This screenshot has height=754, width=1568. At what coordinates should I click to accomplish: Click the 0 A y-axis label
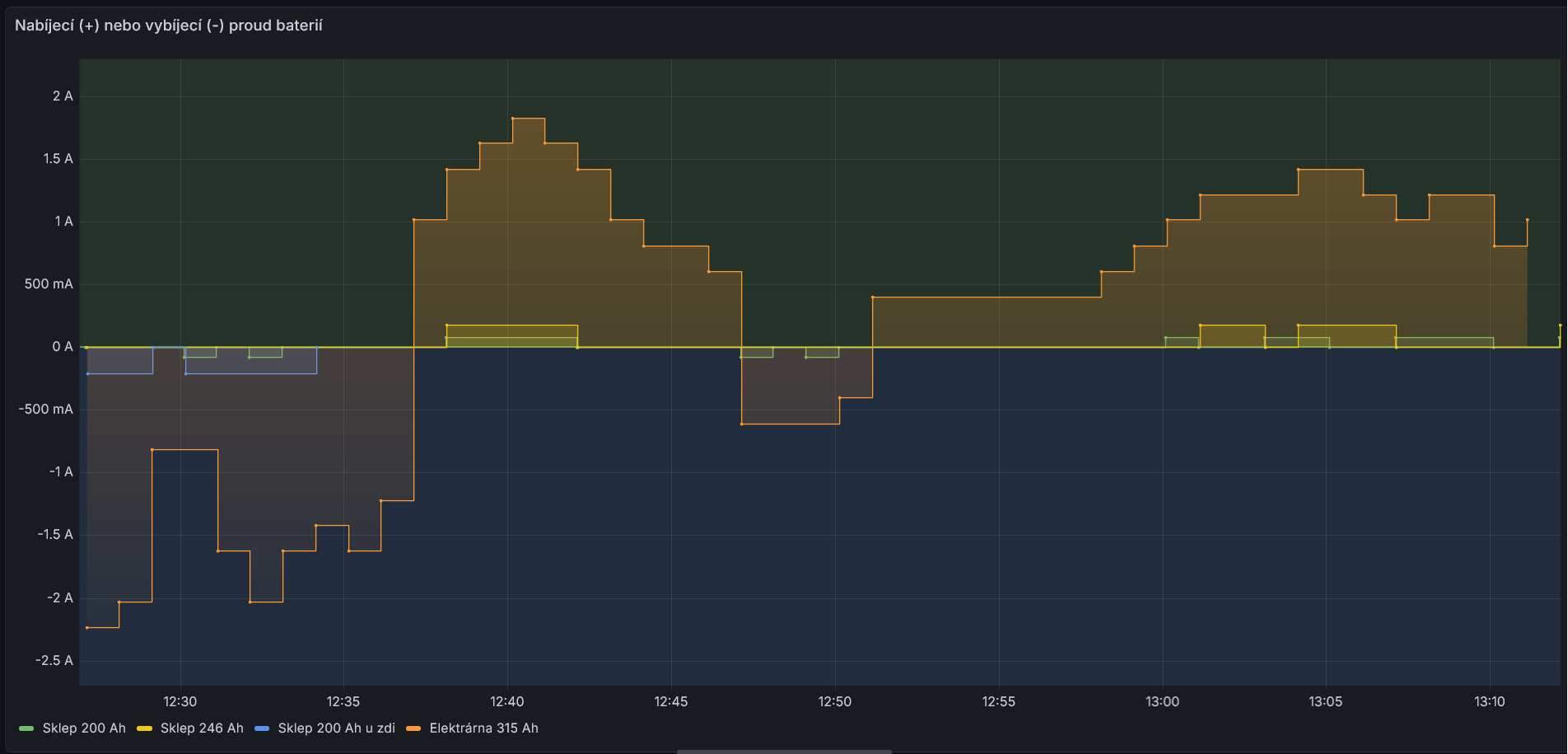[63, 347]
